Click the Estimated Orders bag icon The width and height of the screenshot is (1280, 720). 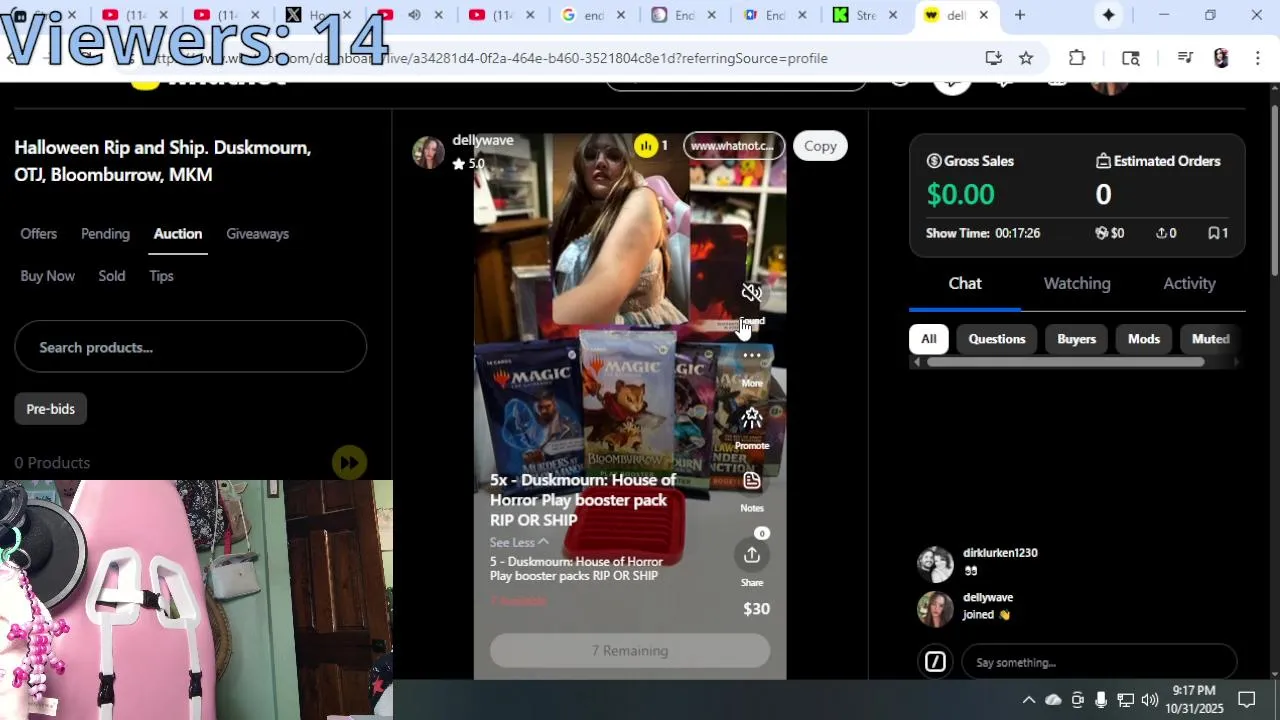point(1103,161)
